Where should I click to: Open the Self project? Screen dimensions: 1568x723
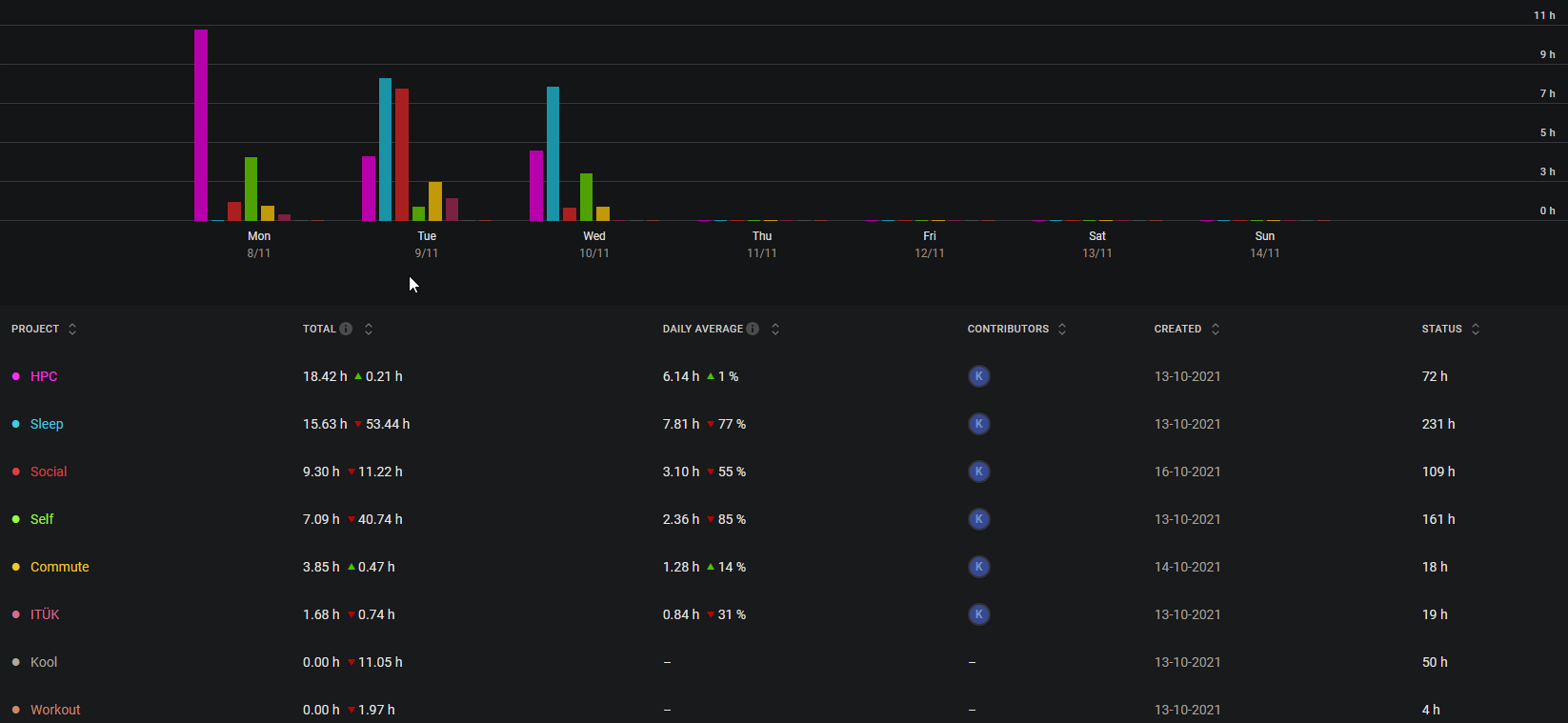point(42,519)
